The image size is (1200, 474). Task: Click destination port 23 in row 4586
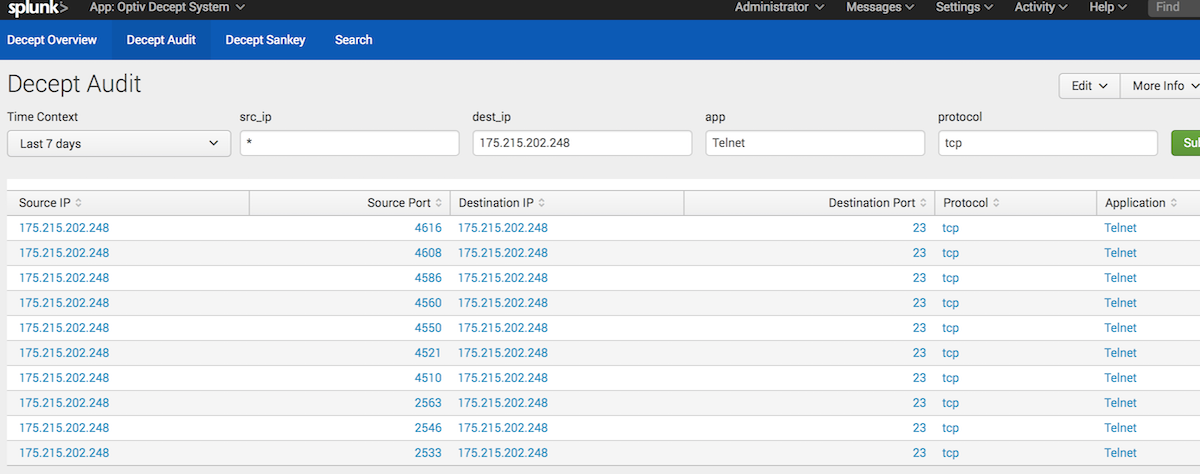(x=919, y=278)
